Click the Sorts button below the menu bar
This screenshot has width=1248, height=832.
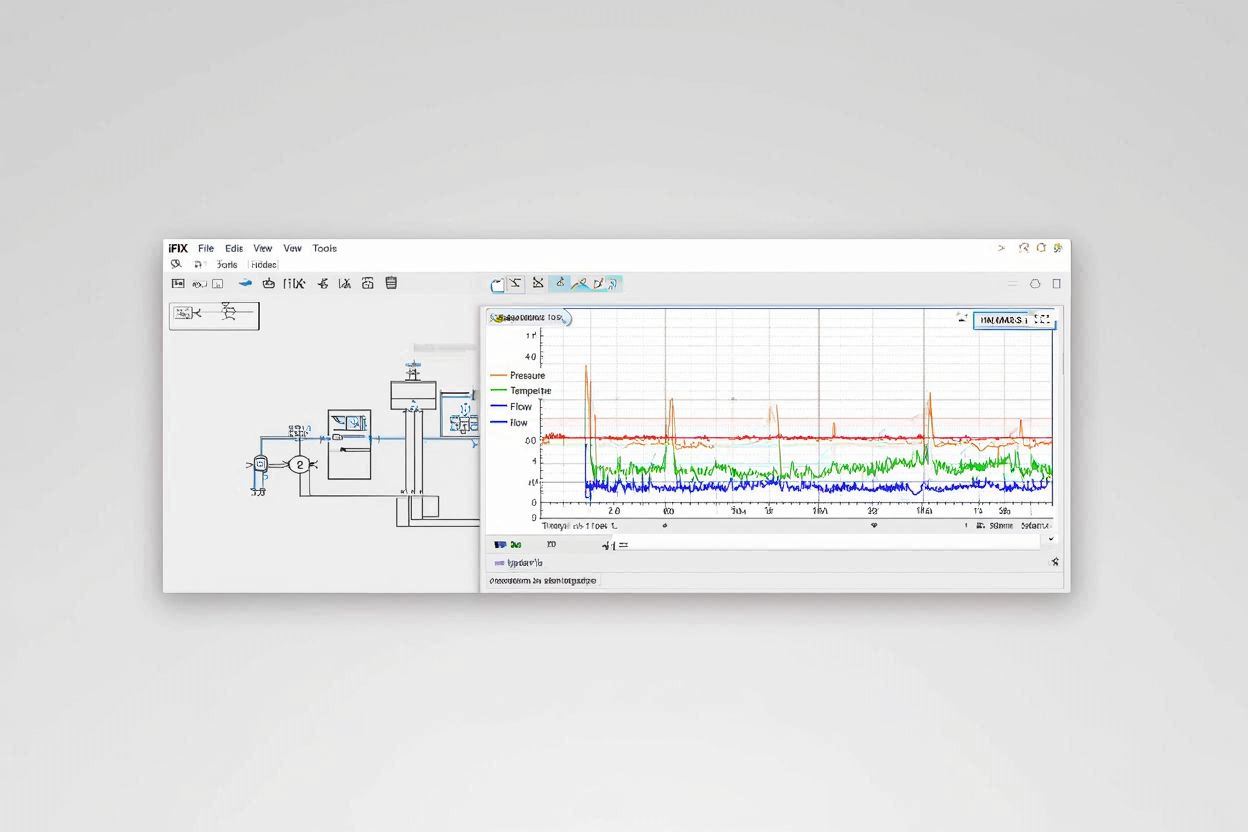pyautogui.click(x=227, y=265)
